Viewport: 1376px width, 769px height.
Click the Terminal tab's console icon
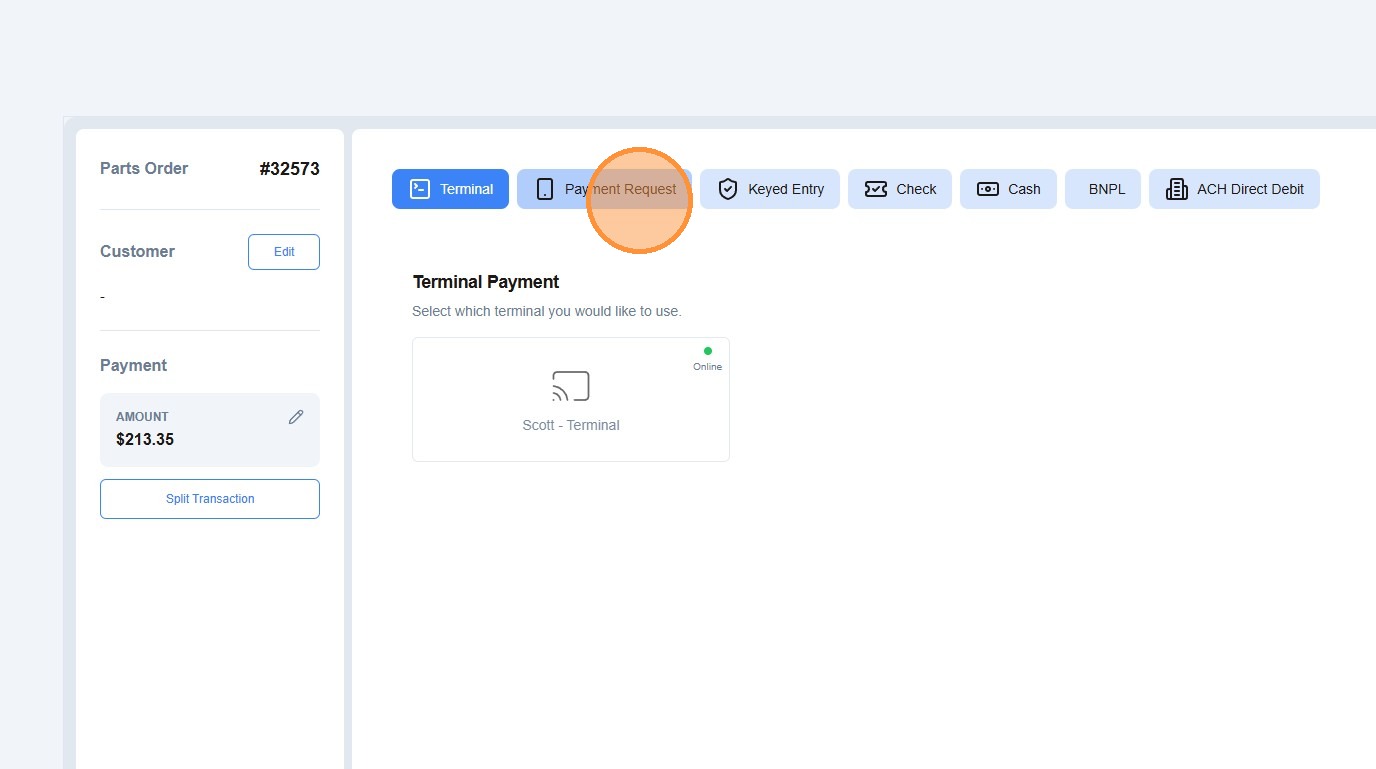420,189
